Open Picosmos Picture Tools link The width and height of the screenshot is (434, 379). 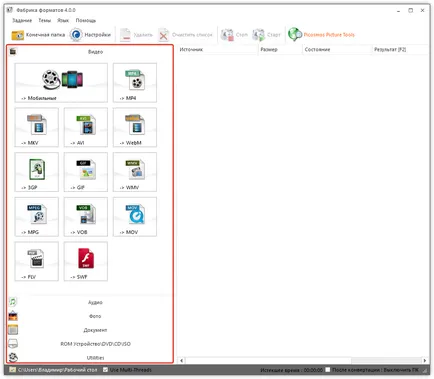point(321,35)
